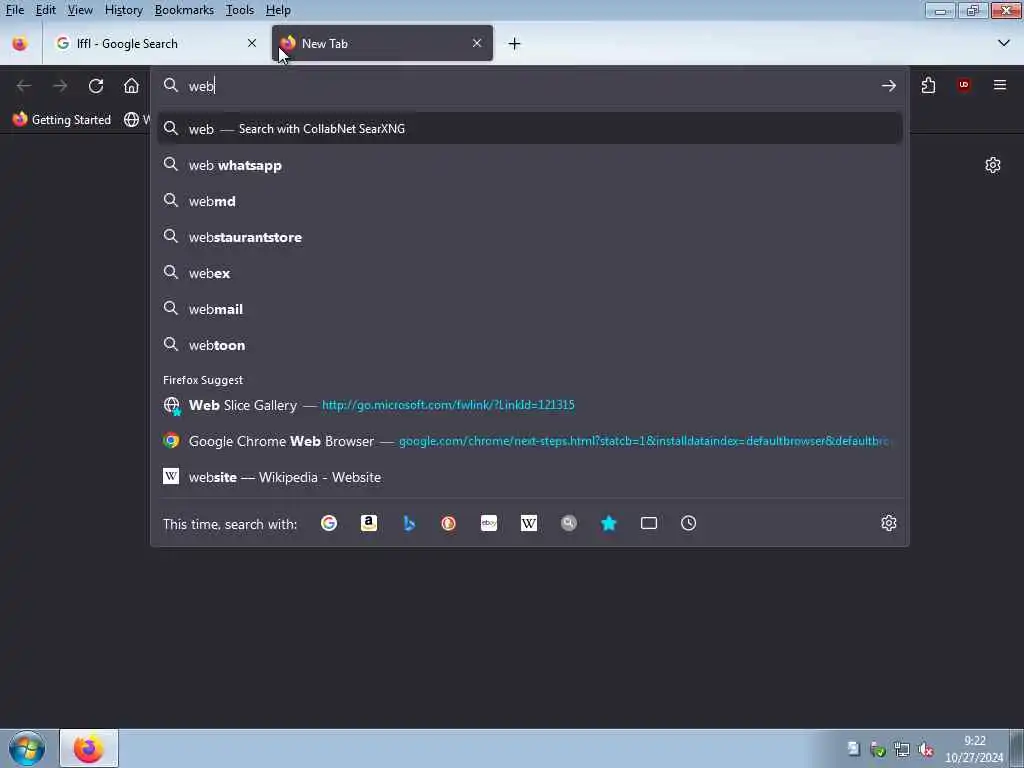This screenshot has height=768, width=1024.
Task: Open the Firefox application hamburger menu
Action: tap(999, 86)
